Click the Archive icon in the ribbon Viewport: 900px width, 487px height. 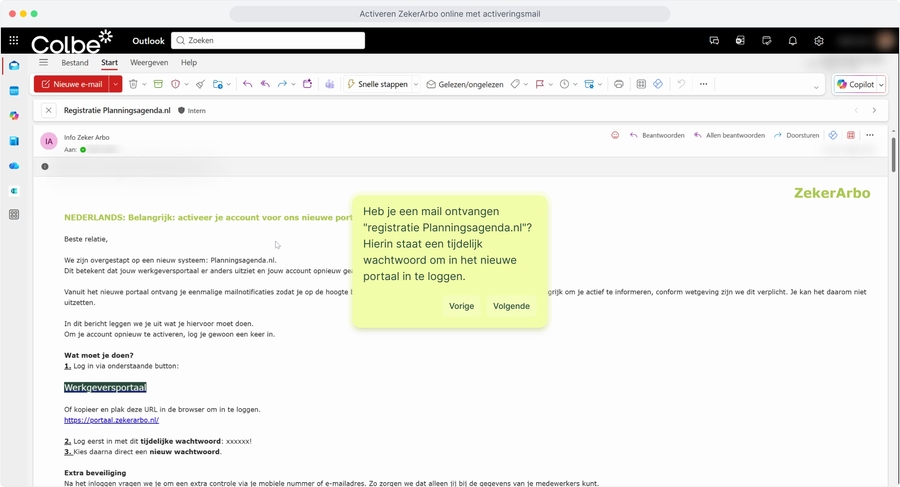pyautogui.click(x=158, y=85)
